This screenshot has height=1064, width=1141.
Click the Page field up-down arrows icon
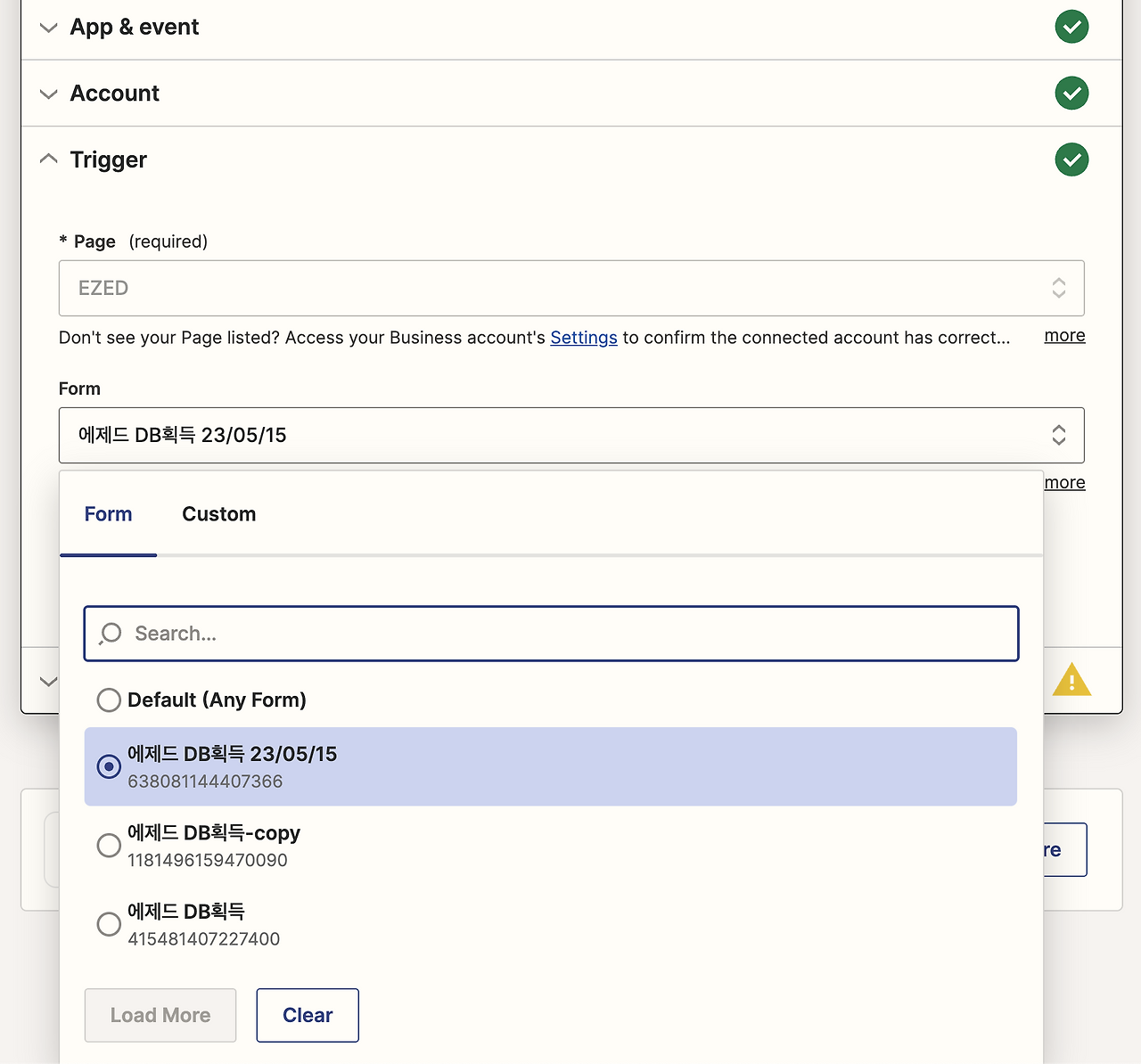click(1058, 288)
